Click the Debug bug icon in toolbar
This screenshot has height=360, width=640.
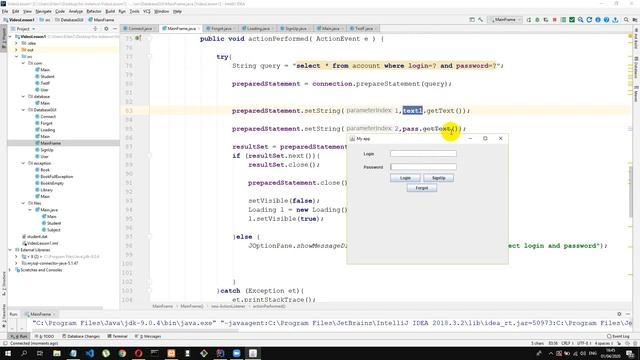pos(537,20)
